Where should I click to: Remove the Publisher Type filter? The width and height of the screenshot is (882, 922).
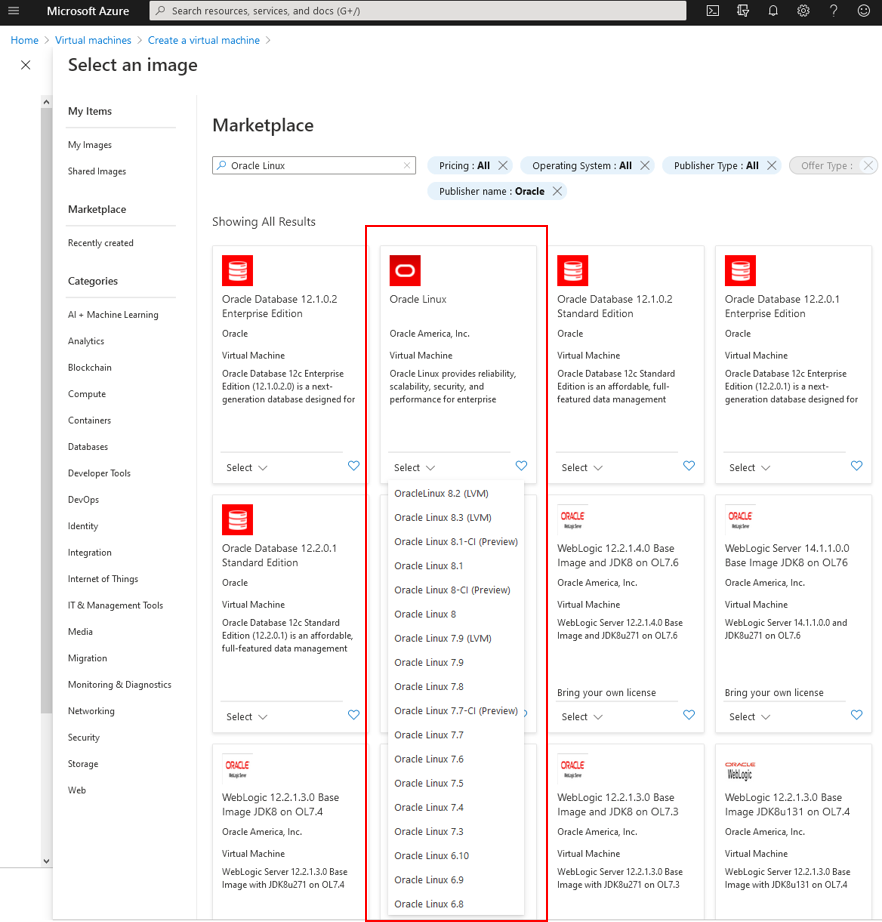point(772,165)
